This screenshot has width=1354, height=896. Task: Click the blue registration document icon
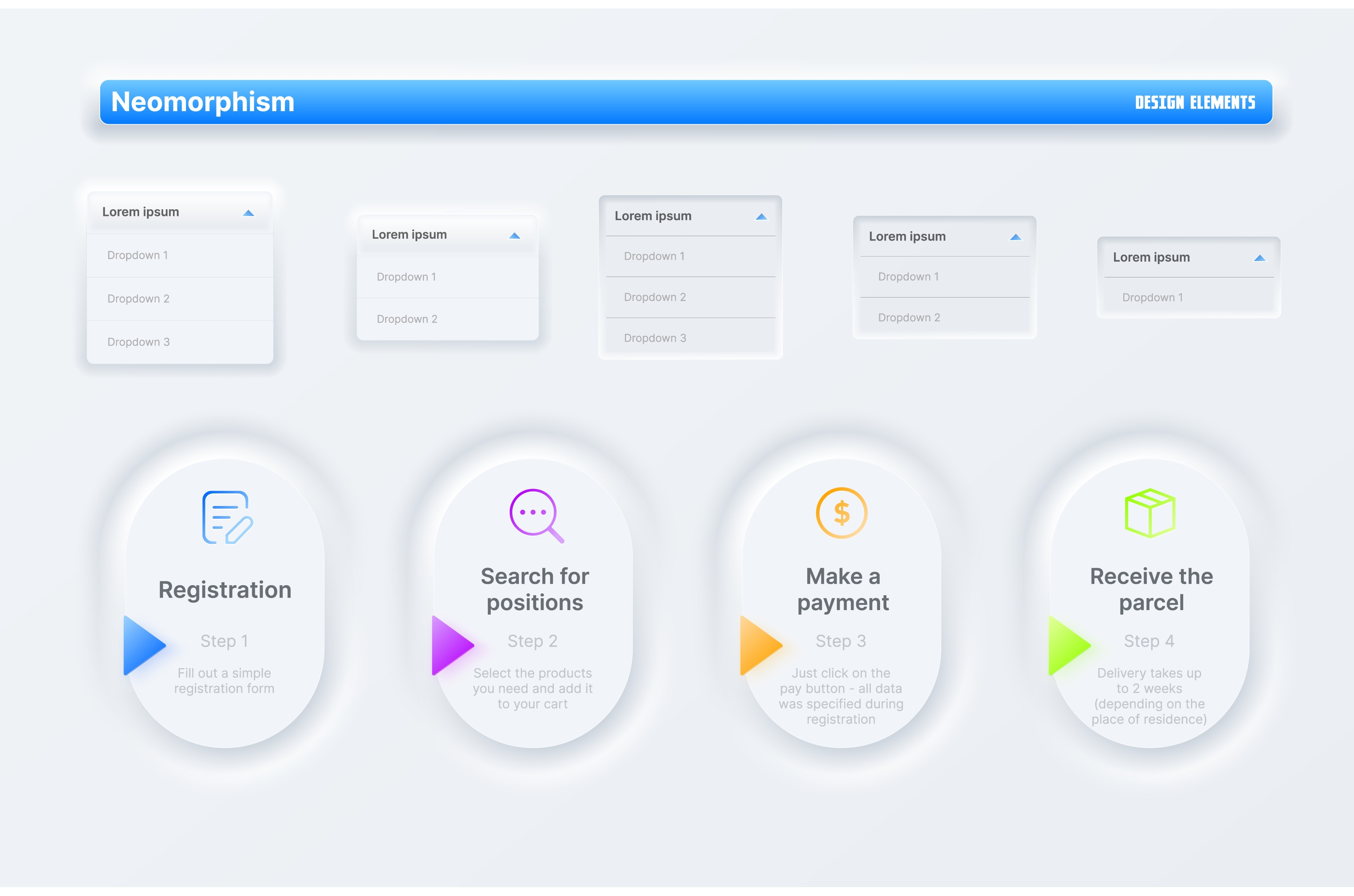227,516
